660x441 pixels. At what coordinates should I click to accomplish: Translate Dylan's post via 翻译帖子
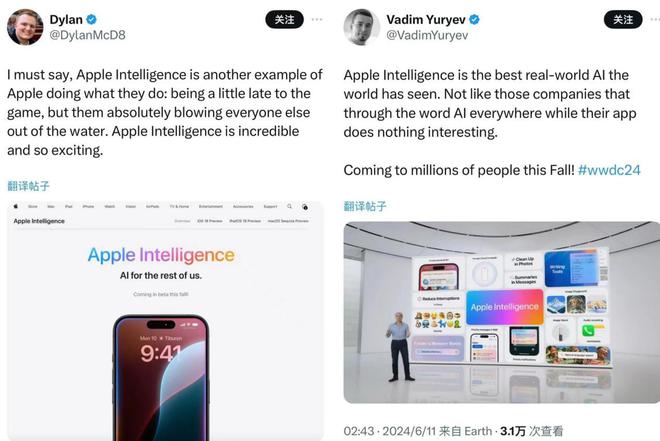point(28,186)
